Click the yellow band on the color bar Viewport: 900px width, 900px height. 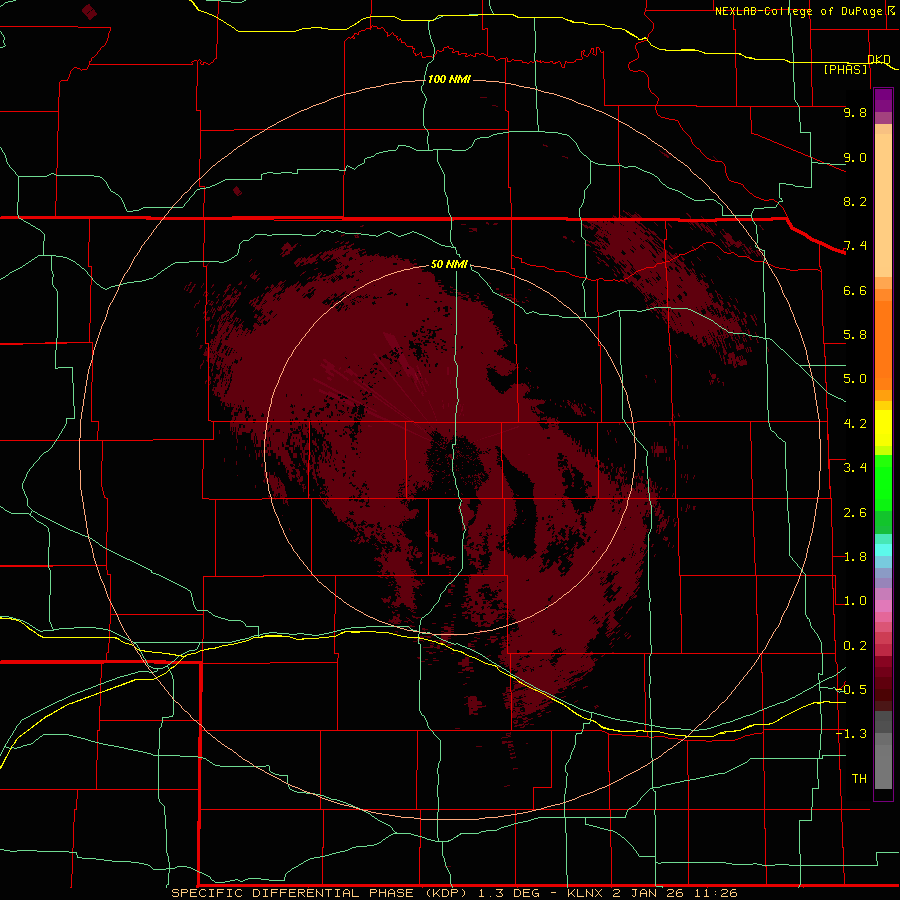coord(883,428)
